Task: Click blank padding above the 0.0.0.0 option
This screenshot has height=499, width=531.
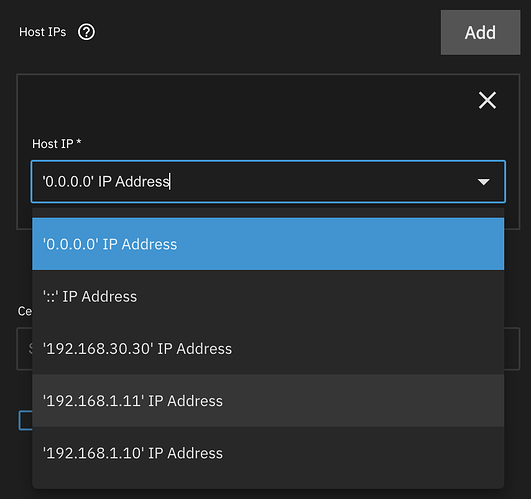Action: coord(268,213)
